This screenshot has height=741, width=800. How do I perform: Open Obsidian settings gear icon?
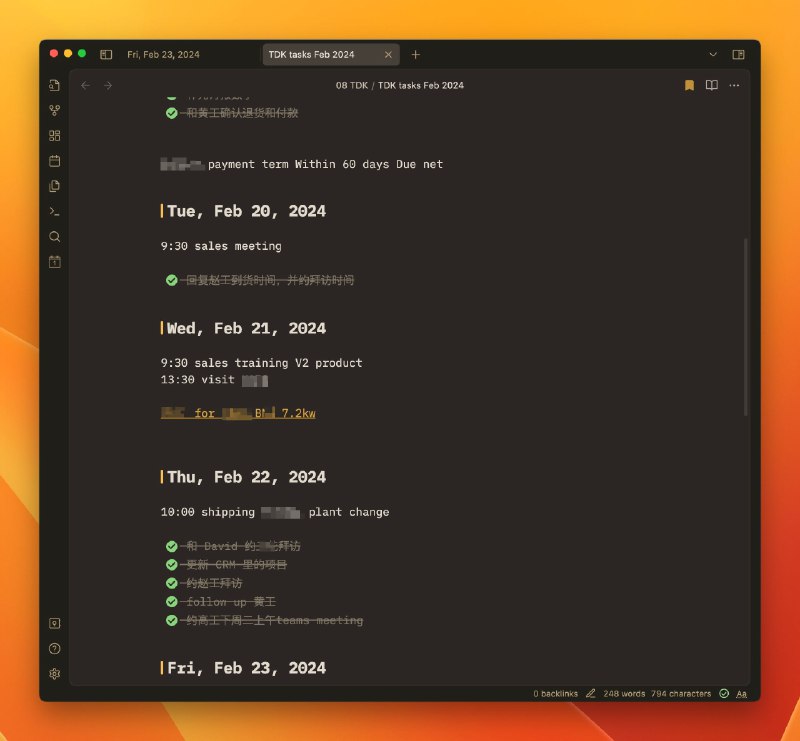pyautogui.click(x=55, y=673)
